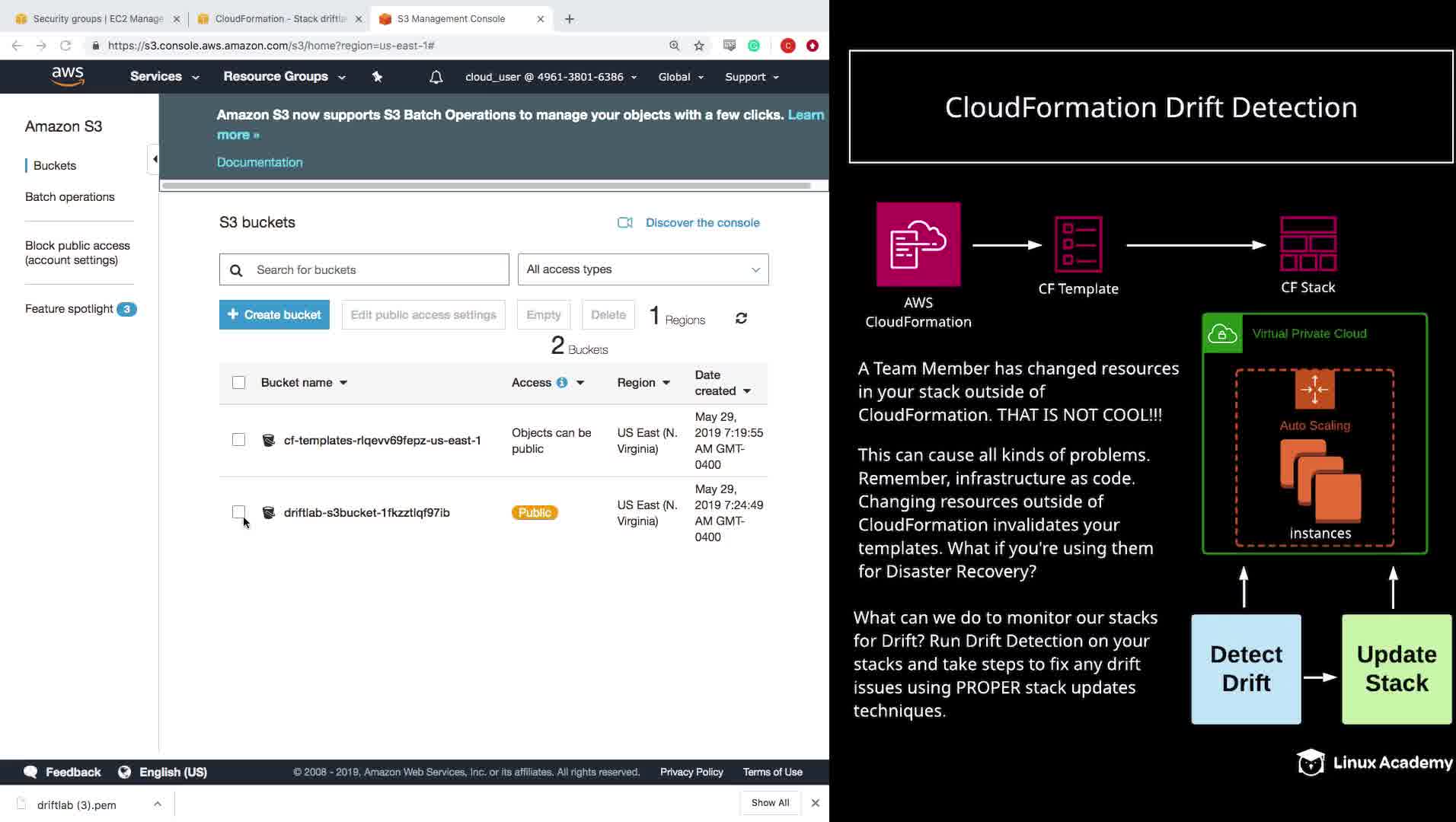Expand the Resource Groups menu
This screenshot has width=1456, height=822.
point(284,76)
